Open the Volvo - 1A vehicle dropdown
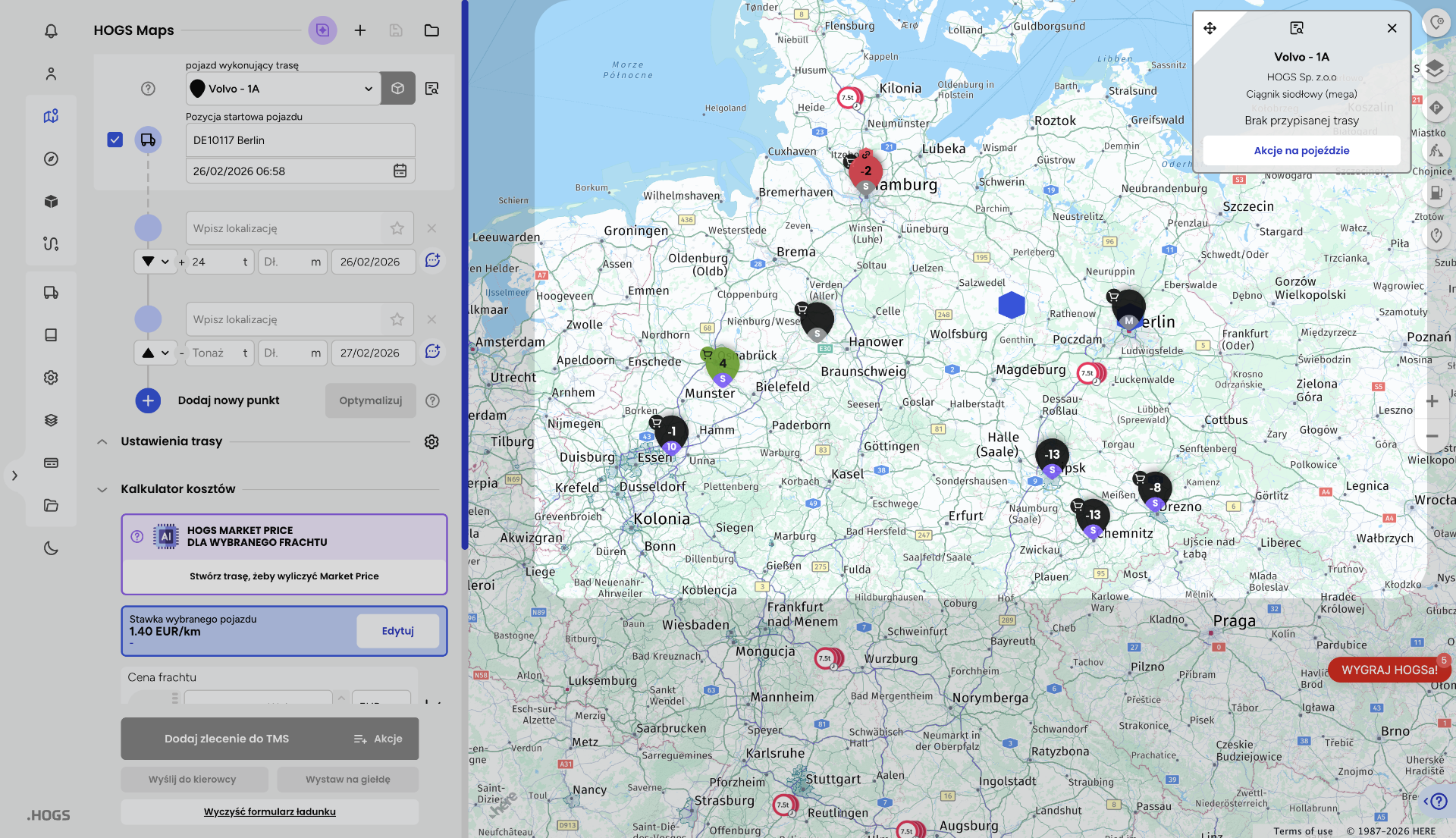Screen dimensions: 1456x838 (283, 89)
